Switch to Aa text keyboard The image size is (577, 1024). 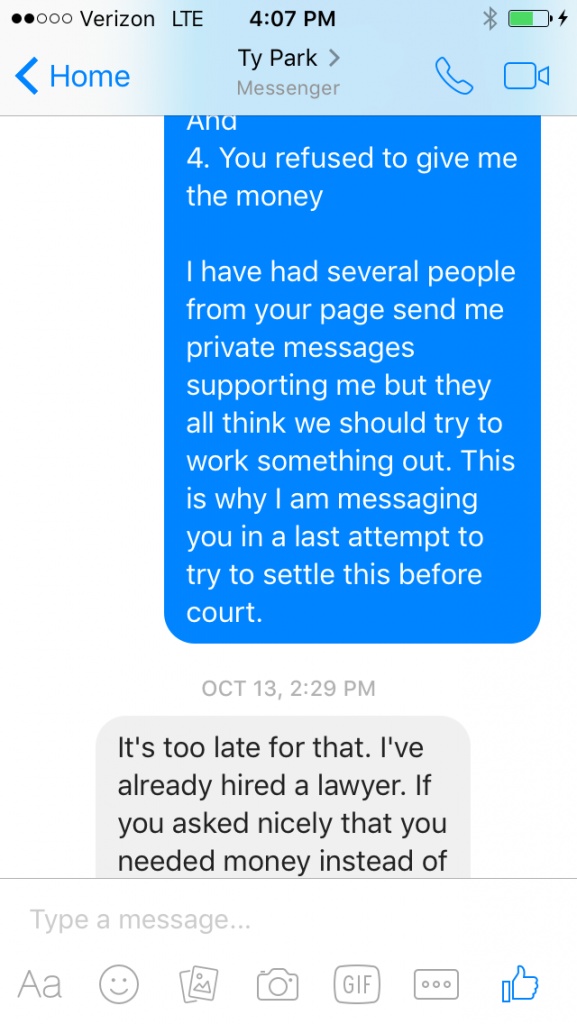tap(40, 984)
